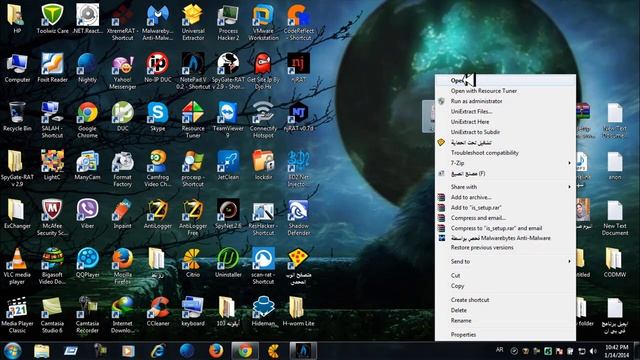Select the Resource Tuner desktop icon
Viewport: 640px width, 360px height.
click(193, 120)
